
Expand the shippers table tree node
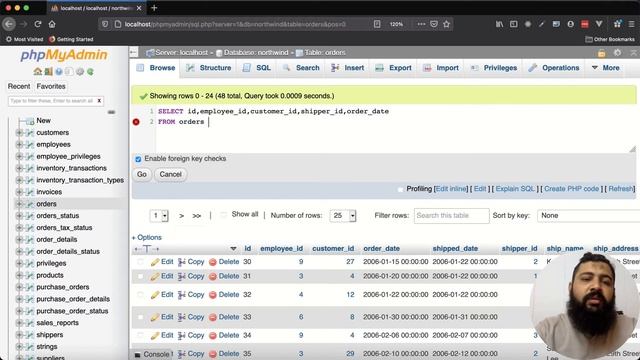(19, 335)
